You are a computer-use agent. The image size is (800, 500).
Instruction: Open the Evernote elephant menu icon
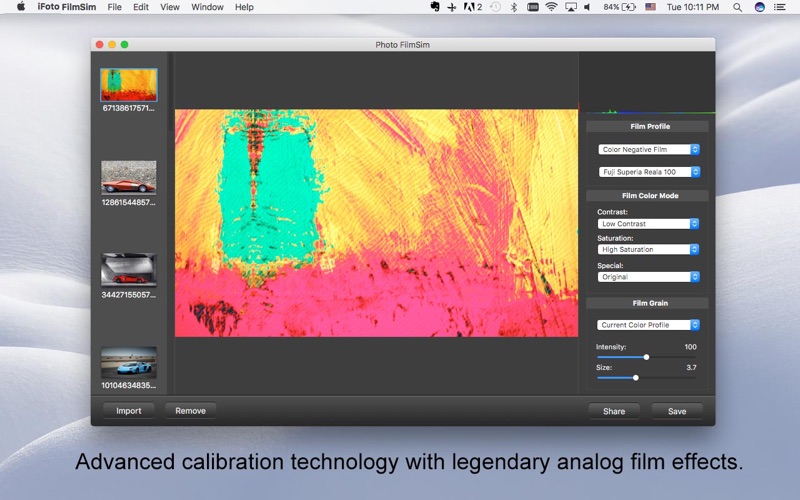pyautogui.click(x=435, y=7)
